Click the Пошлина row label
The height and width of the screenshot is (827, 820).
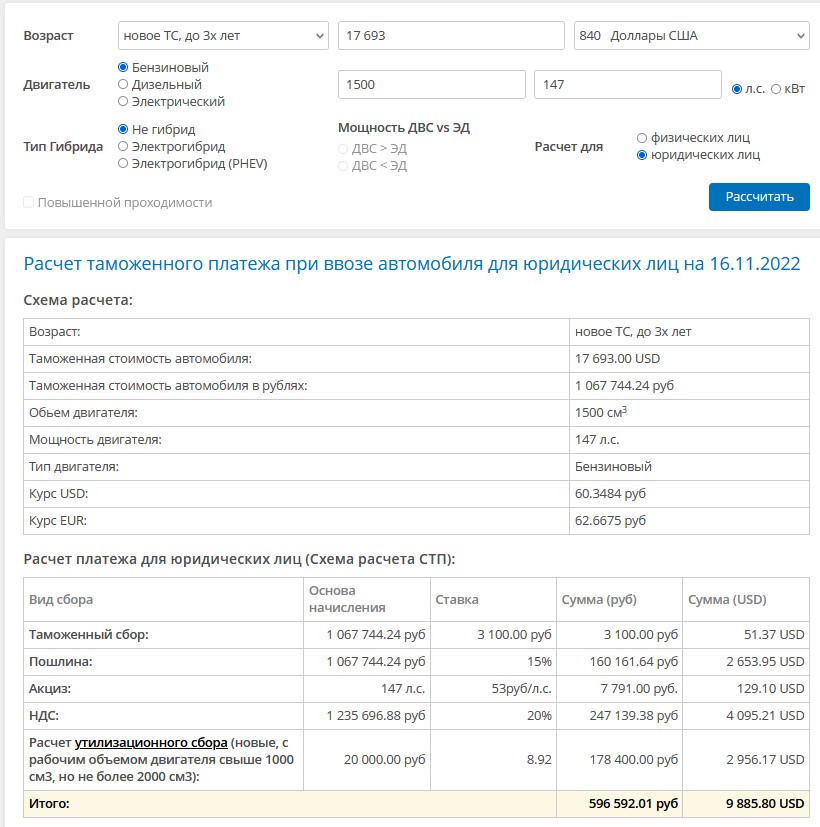coord(61,661)
